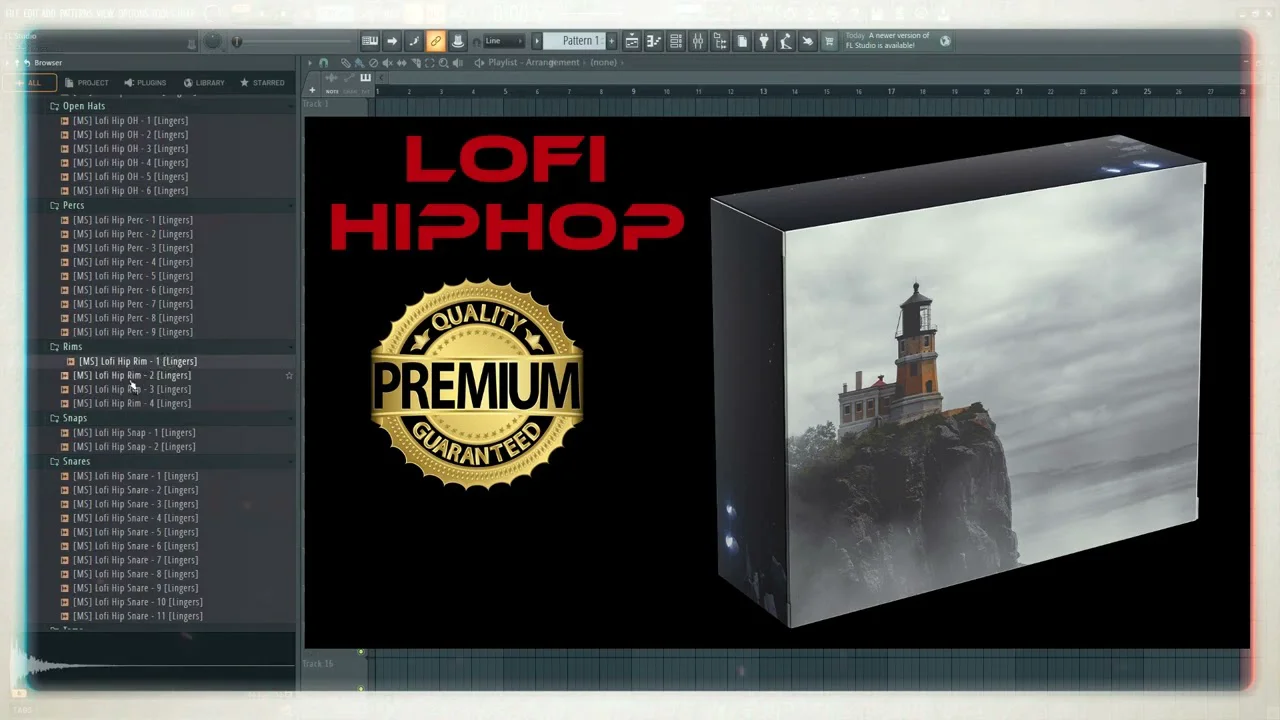This screenshot has width=1280, height=720.
Task: Open the Mixer window
Action: click(698, 41)
